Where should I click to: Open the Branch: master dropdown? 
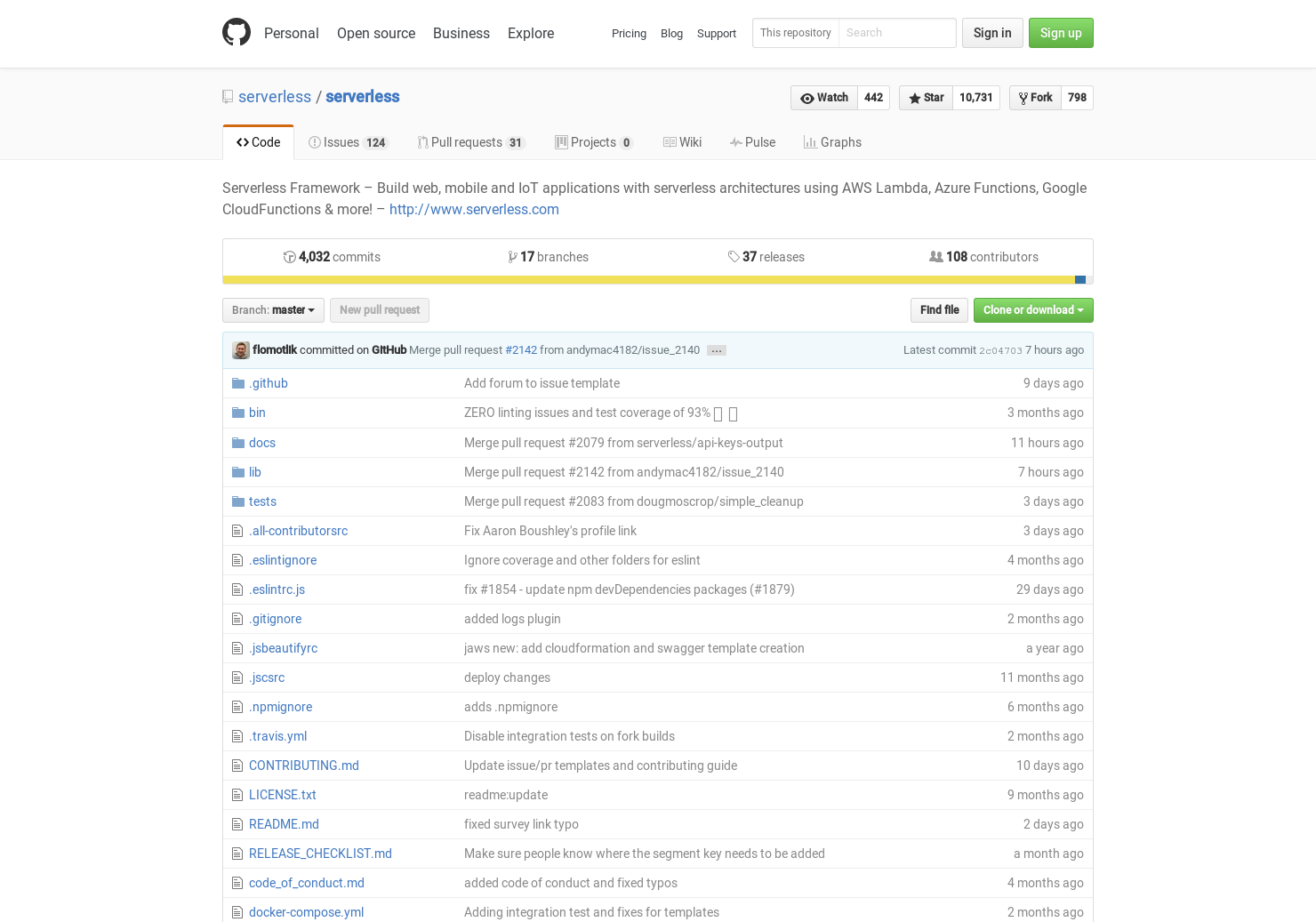click(273, 310)
